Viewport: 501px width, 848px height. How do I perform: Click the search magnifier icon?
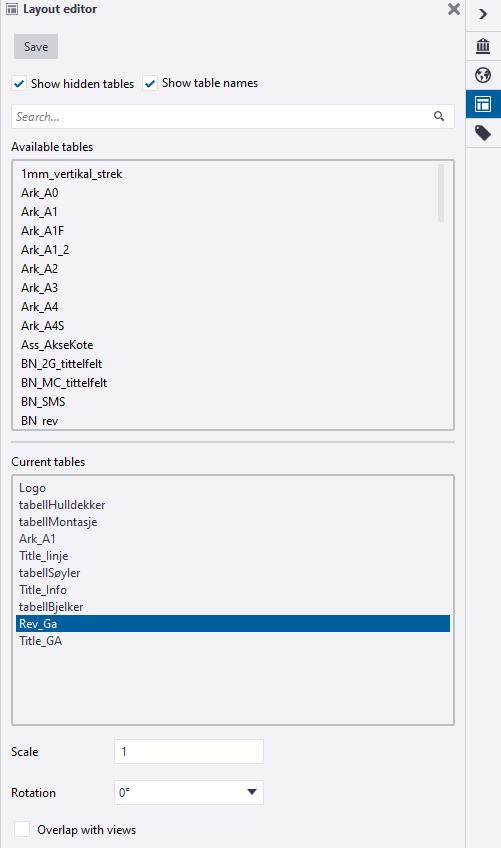[439, 116]
